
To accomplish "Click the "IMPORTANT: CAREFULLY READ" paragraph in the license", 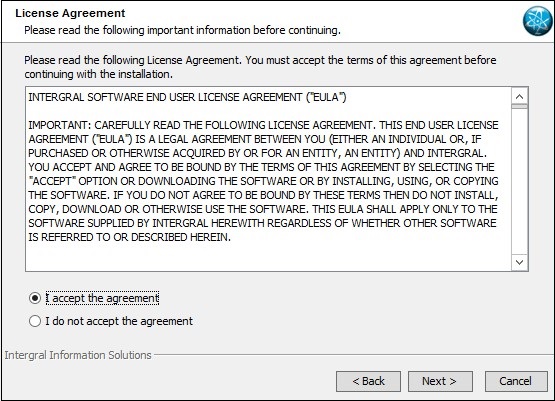I will click(263, 181).
